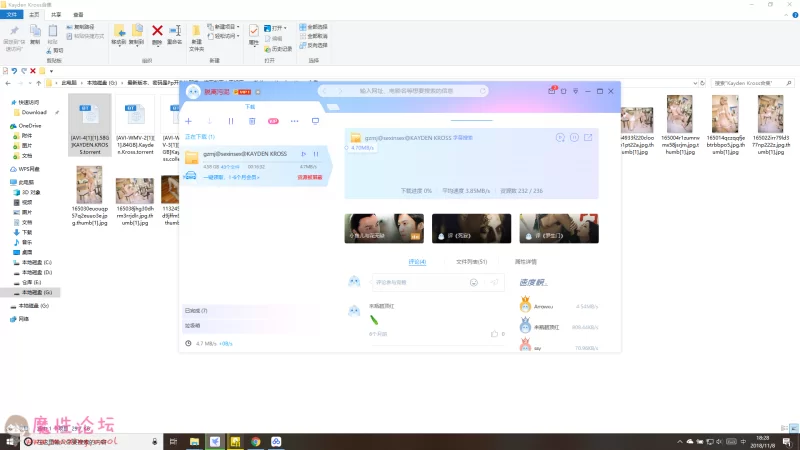Open the third video thumbnail 评《罗生门》
Screen dimensions: 800x450
point(559,228)
